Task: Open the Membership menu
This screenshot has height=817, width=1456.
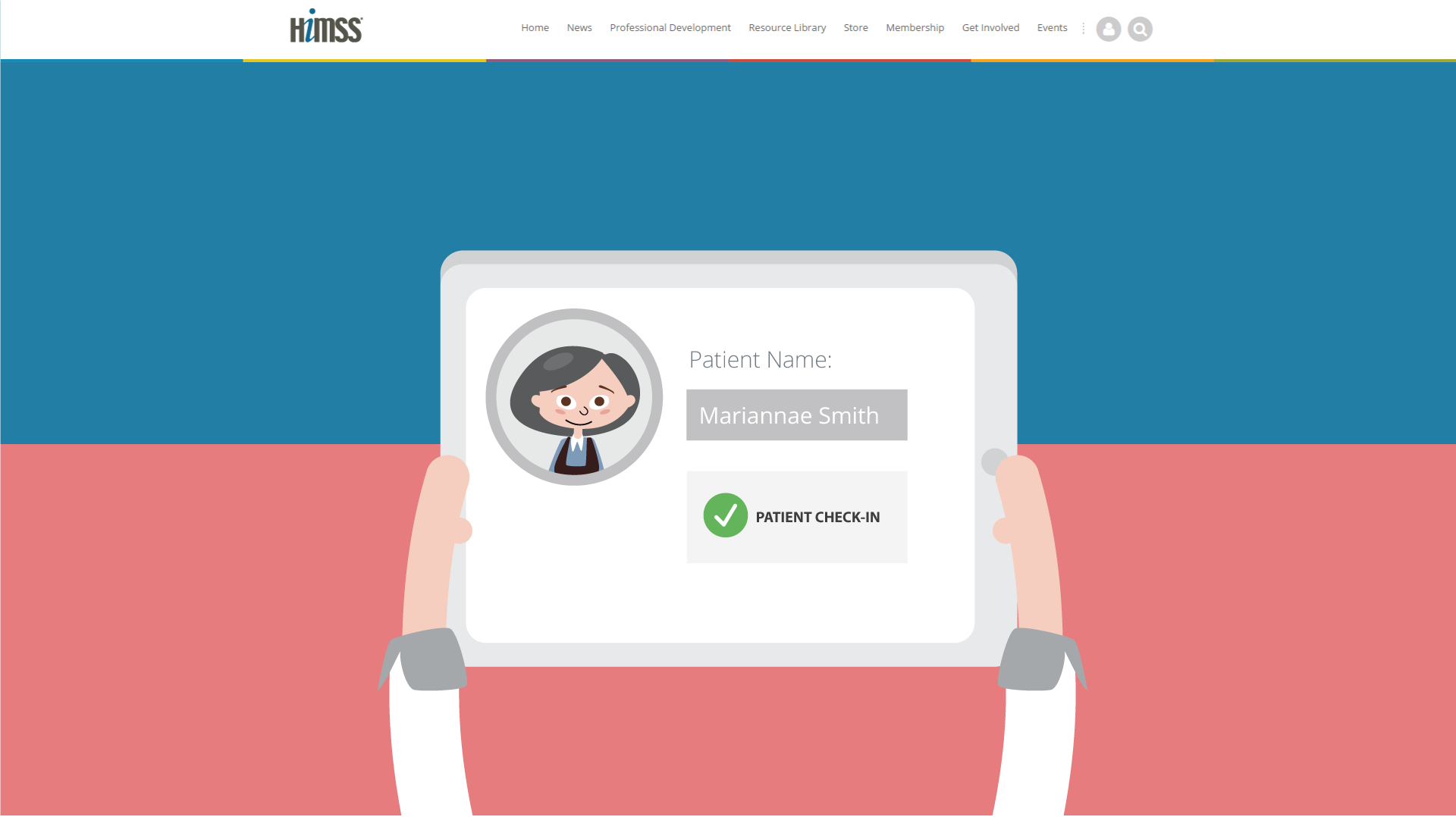Action: pyautogui.click(x=915, y=28)
